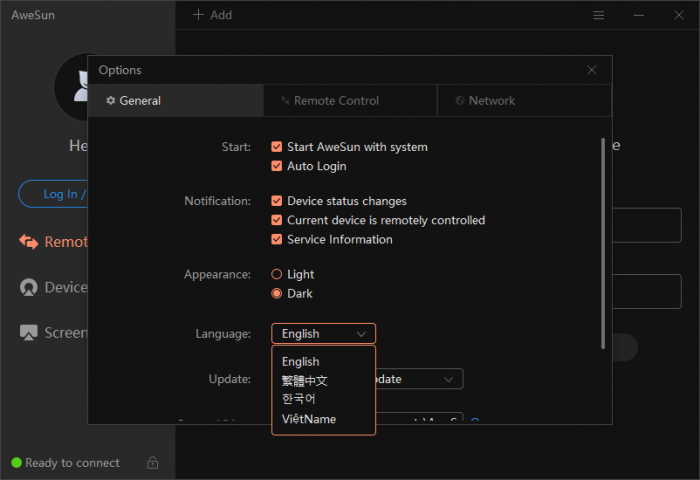This screenshot has height=480, width=700.
Task: Click the green Ready to connect indicator
Action: pyautogui.click(x=16, y=463)
